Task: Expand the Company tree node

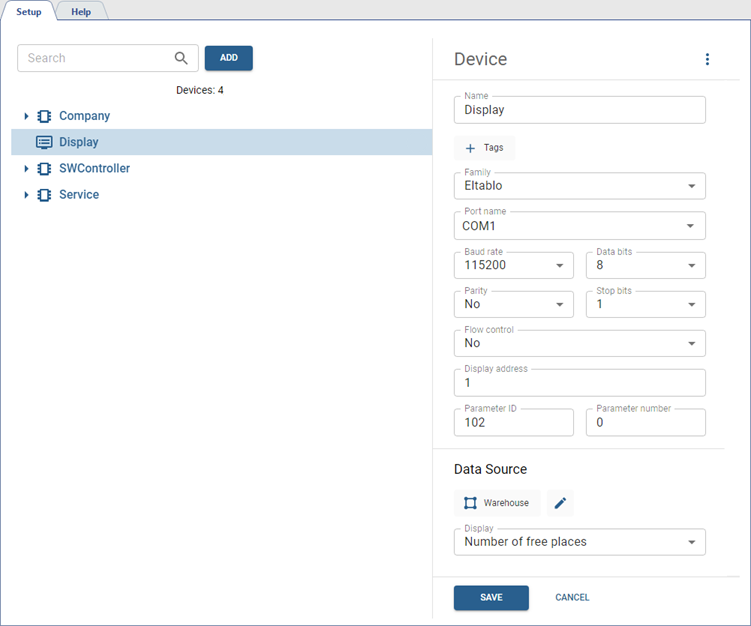Action: [x=27, y=116]
